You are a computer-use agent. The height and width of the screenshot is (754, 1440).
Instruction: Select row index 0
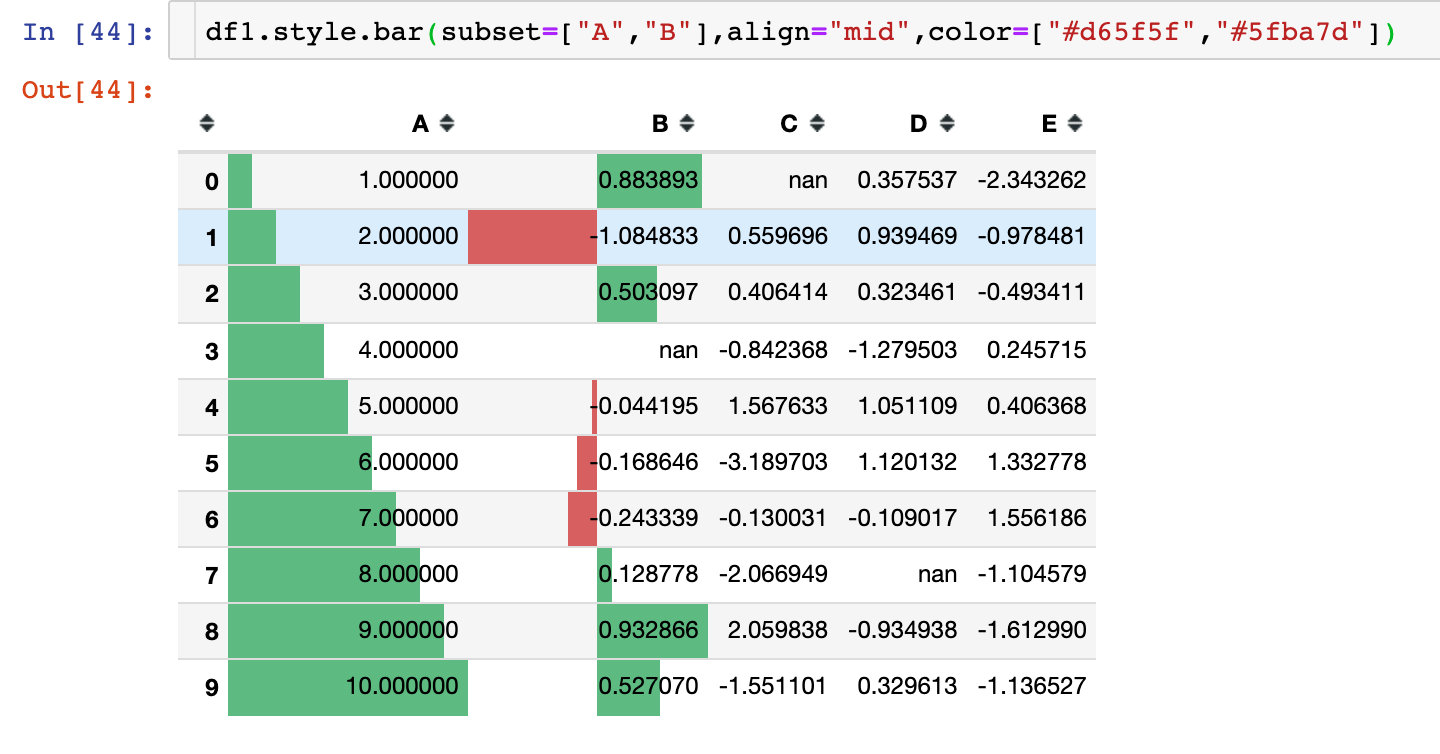pyautogui.click(x=211, y=182)
